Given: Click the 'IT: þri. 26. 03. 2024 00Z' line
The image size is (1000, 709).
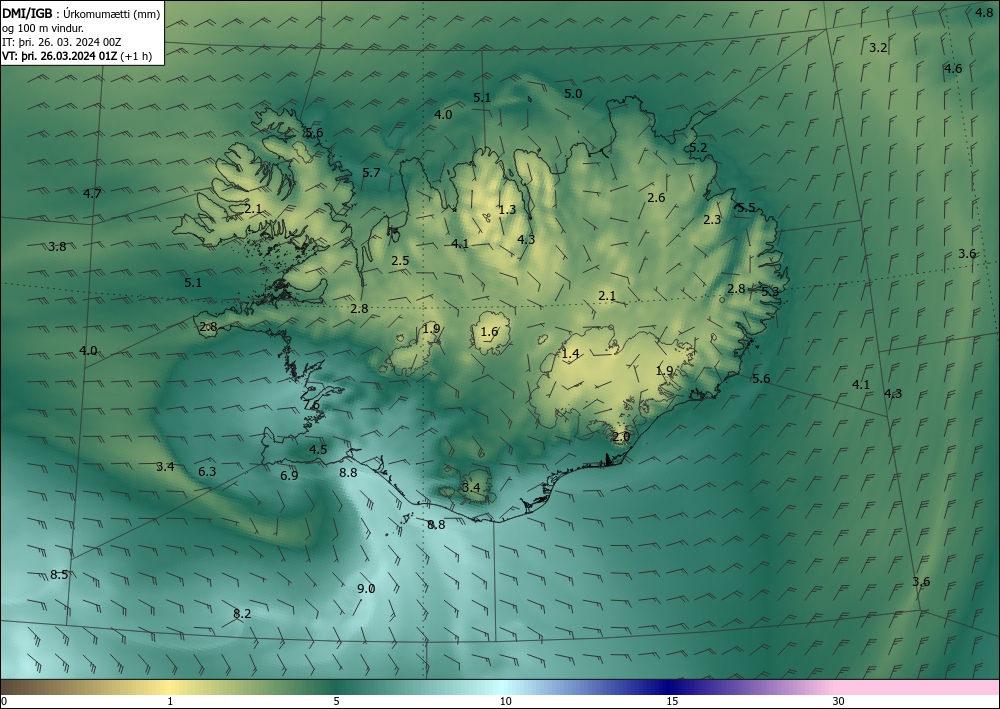Looking at the screenshot, I should pos(62,42).
